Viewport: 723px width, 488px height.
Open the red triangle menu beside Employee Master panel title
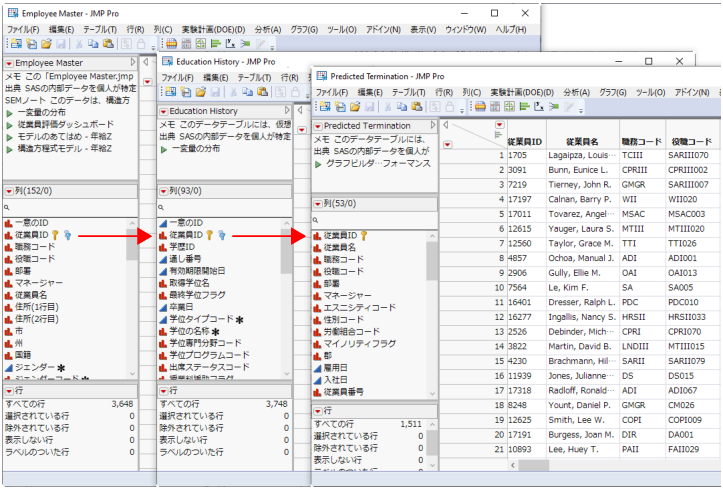[x=8, y=63]
